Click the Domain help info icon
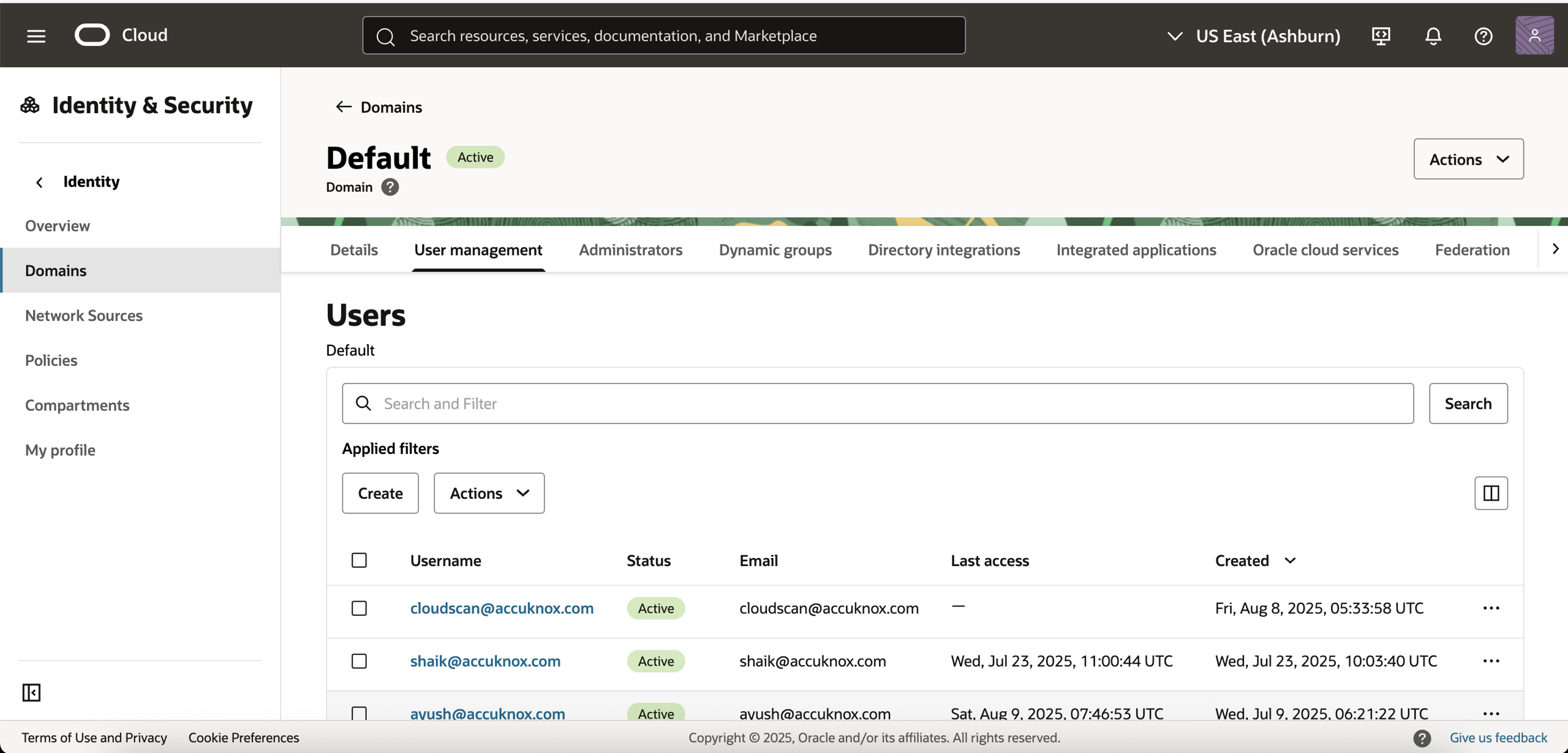Screen dimensions: 1568x753 [x=390, y=187]
